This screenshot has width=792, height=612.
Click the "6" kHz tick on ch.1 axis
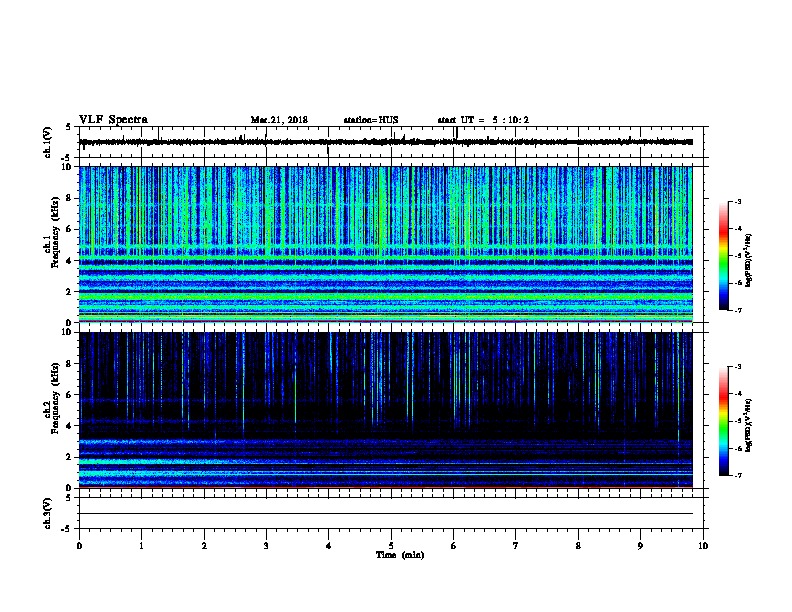(69, 229)
